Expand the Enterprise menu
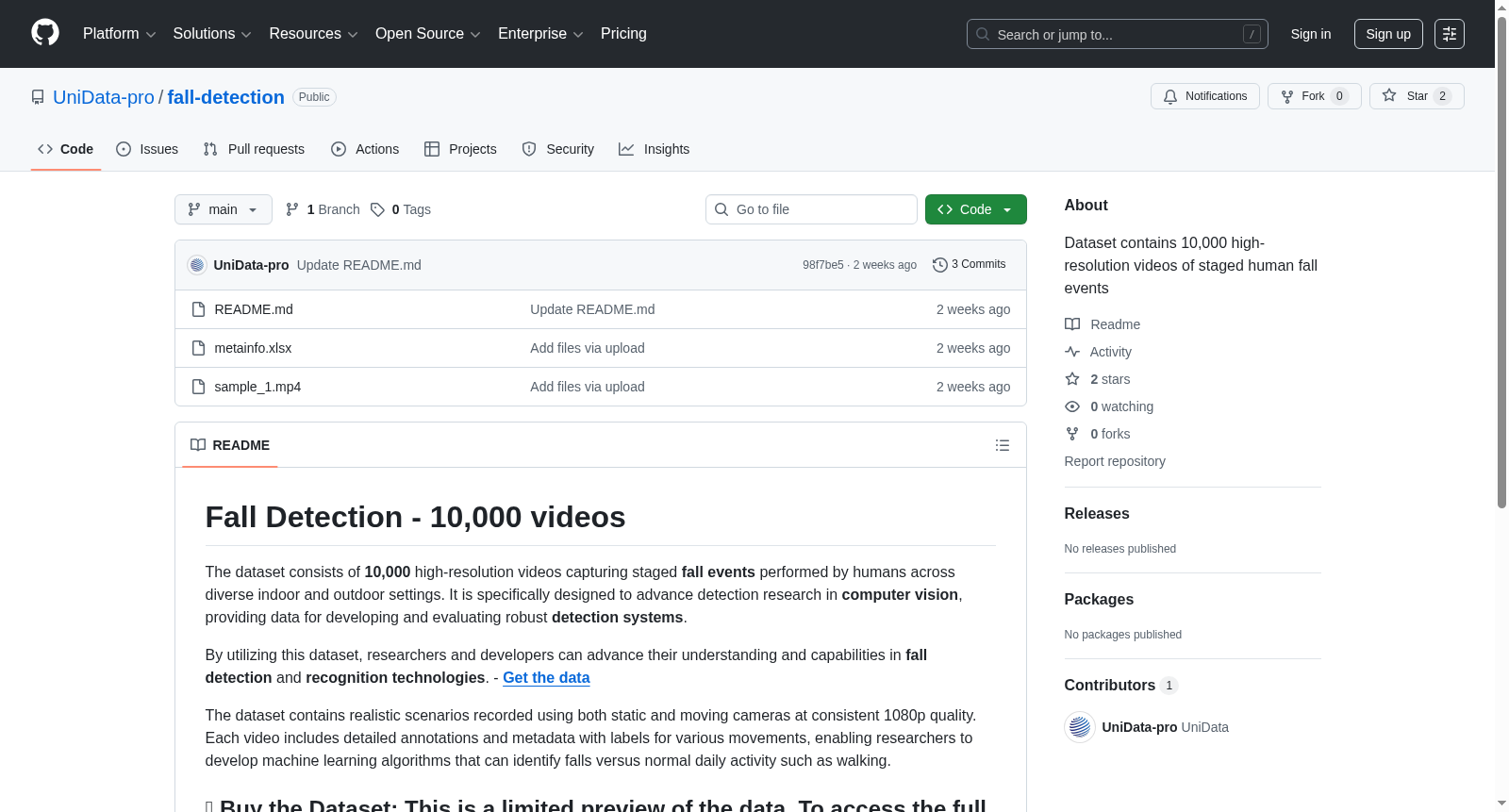 (x=540, y=34)
